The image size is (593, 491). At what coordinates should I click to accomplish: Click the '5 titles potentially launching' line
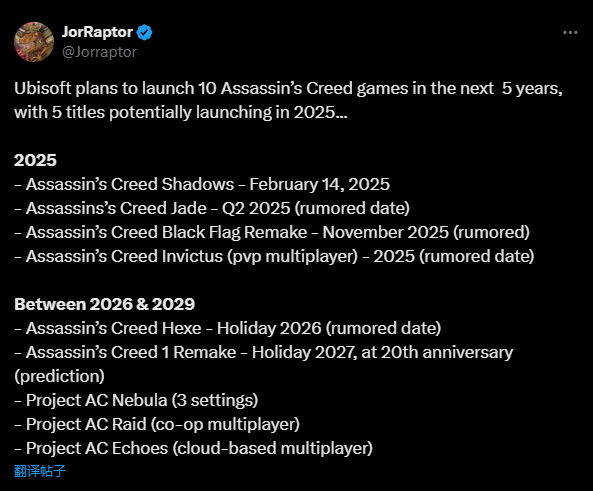pyautogui.click(x=181, y=112)
